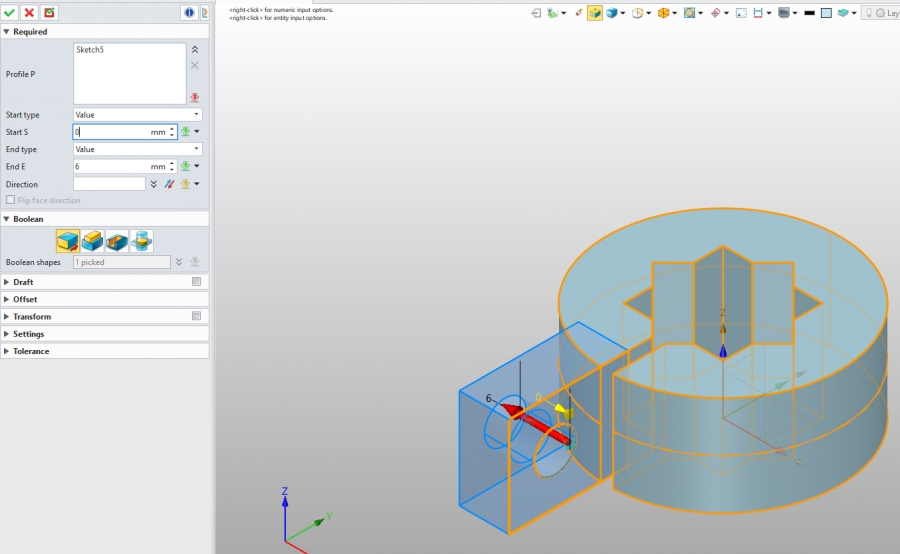Screen dimensions: 900x554
Task: Enable the Draft section checkbox
Action: 196,281
